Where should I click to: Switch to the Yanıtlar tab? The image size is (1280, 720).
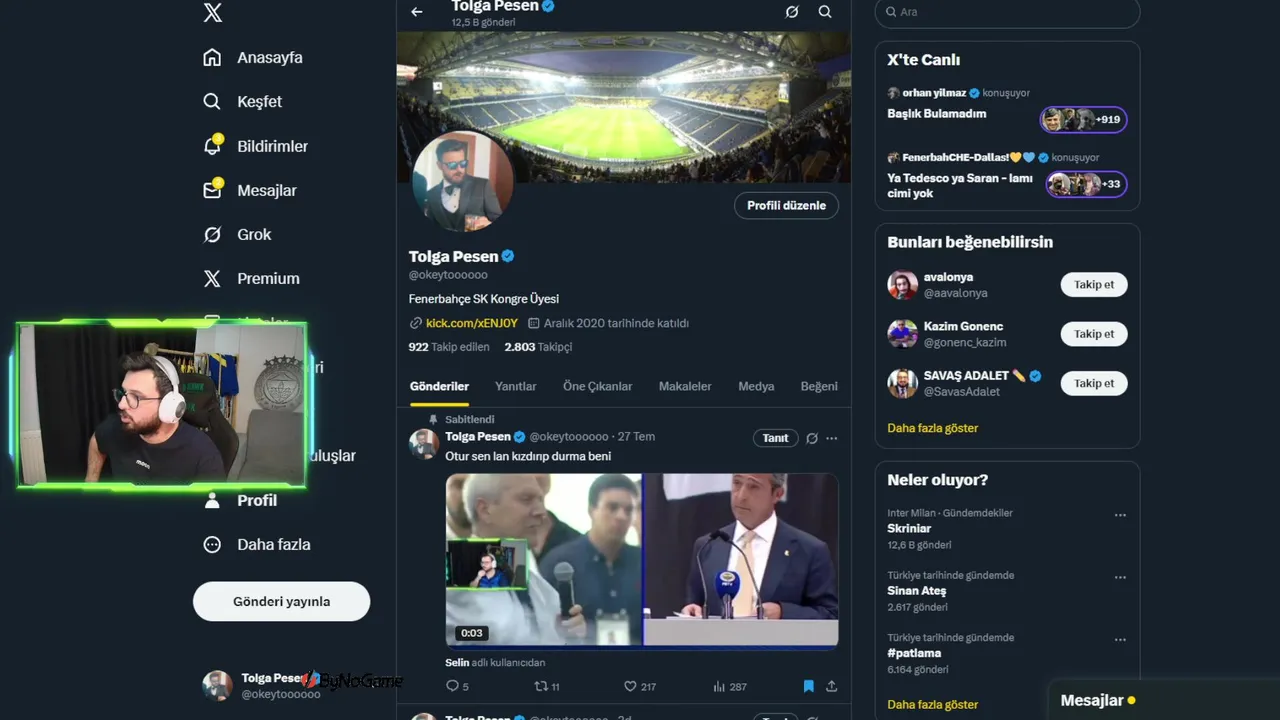(515, 386)
